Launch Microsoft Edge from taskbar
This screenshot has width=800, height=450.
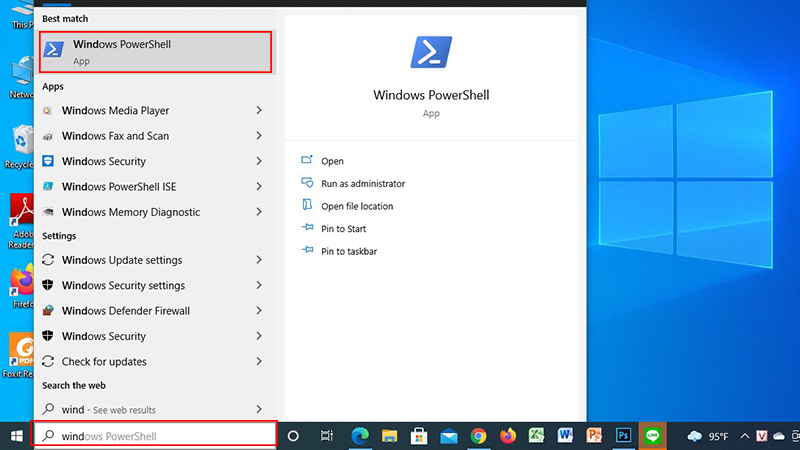(360, 436)
